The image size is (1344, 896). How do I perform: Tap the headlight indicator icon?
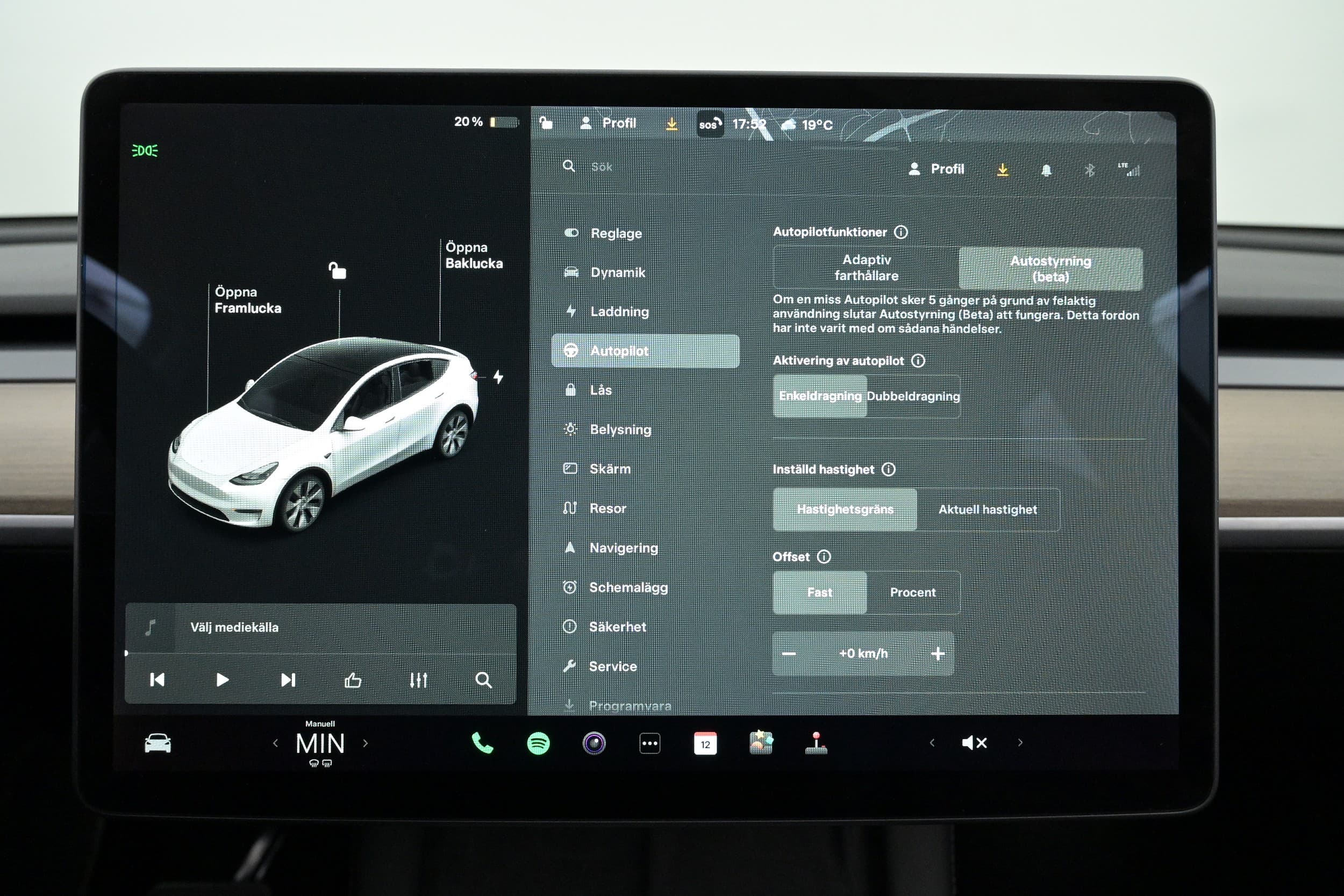(x=145, y=150)
